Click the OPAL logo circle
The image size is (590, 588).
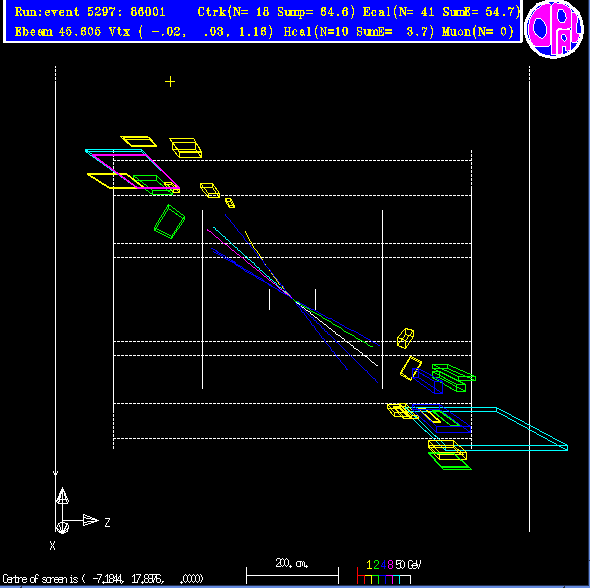pos(554,29)
